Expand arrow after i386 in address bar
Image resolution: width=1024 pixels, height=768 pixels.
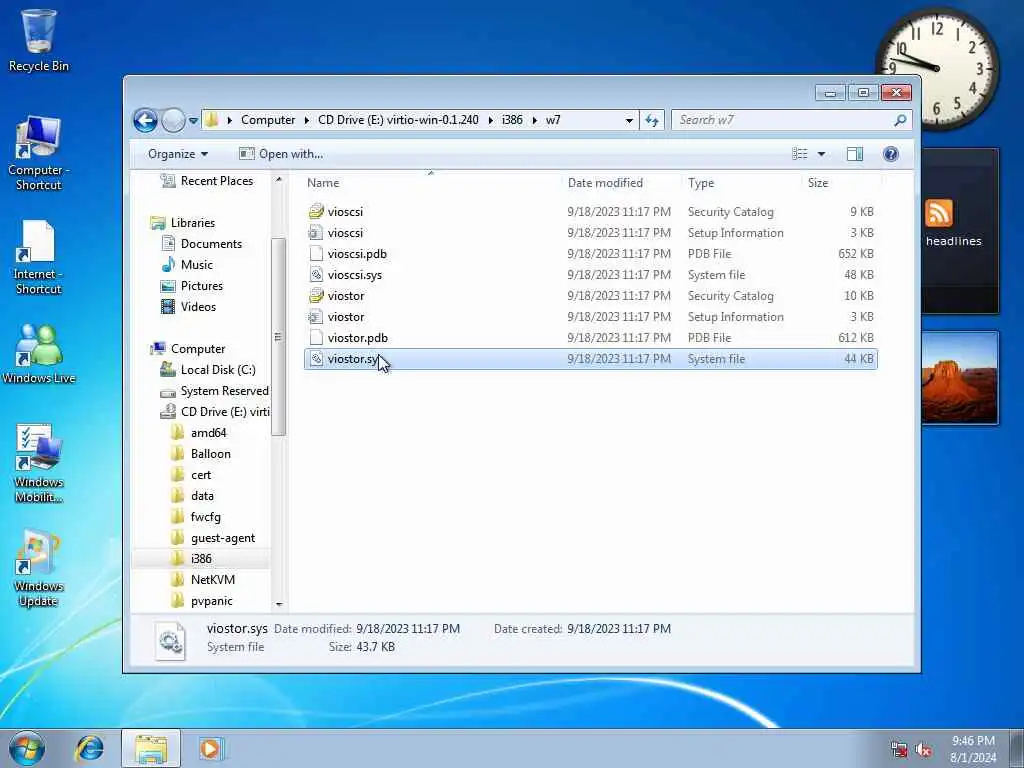(x=535, y=120)
